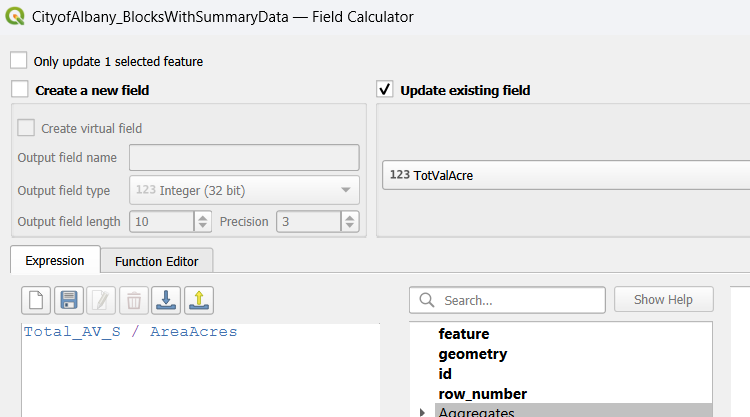Viewport: 750px width, 417px height.
Task: Uncheck Update existing field checkbox
Action: tap(385, 90)
